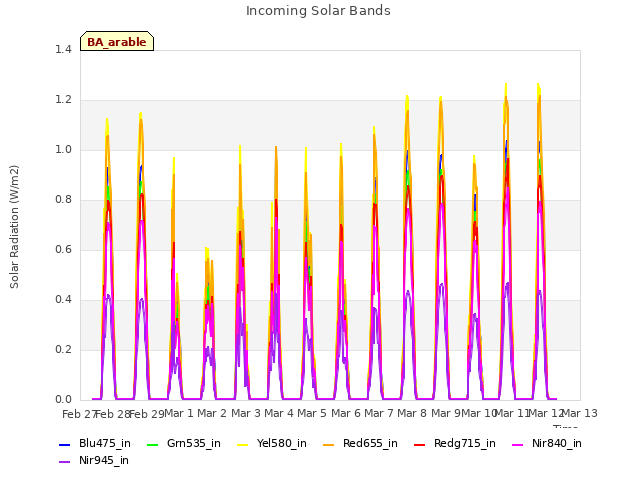
Task: Toggle the Nir840_in legend entry
Action: pyautogui.click(x=547, y=444)
